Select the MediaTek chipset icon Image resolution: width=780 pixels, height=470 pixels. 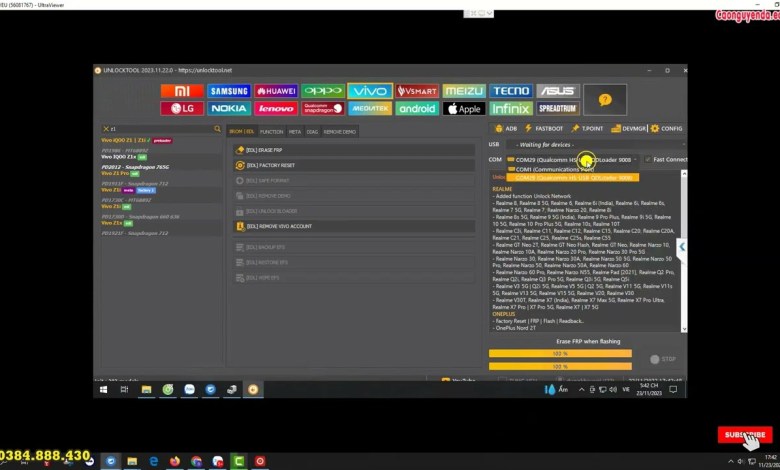(370, 108)
